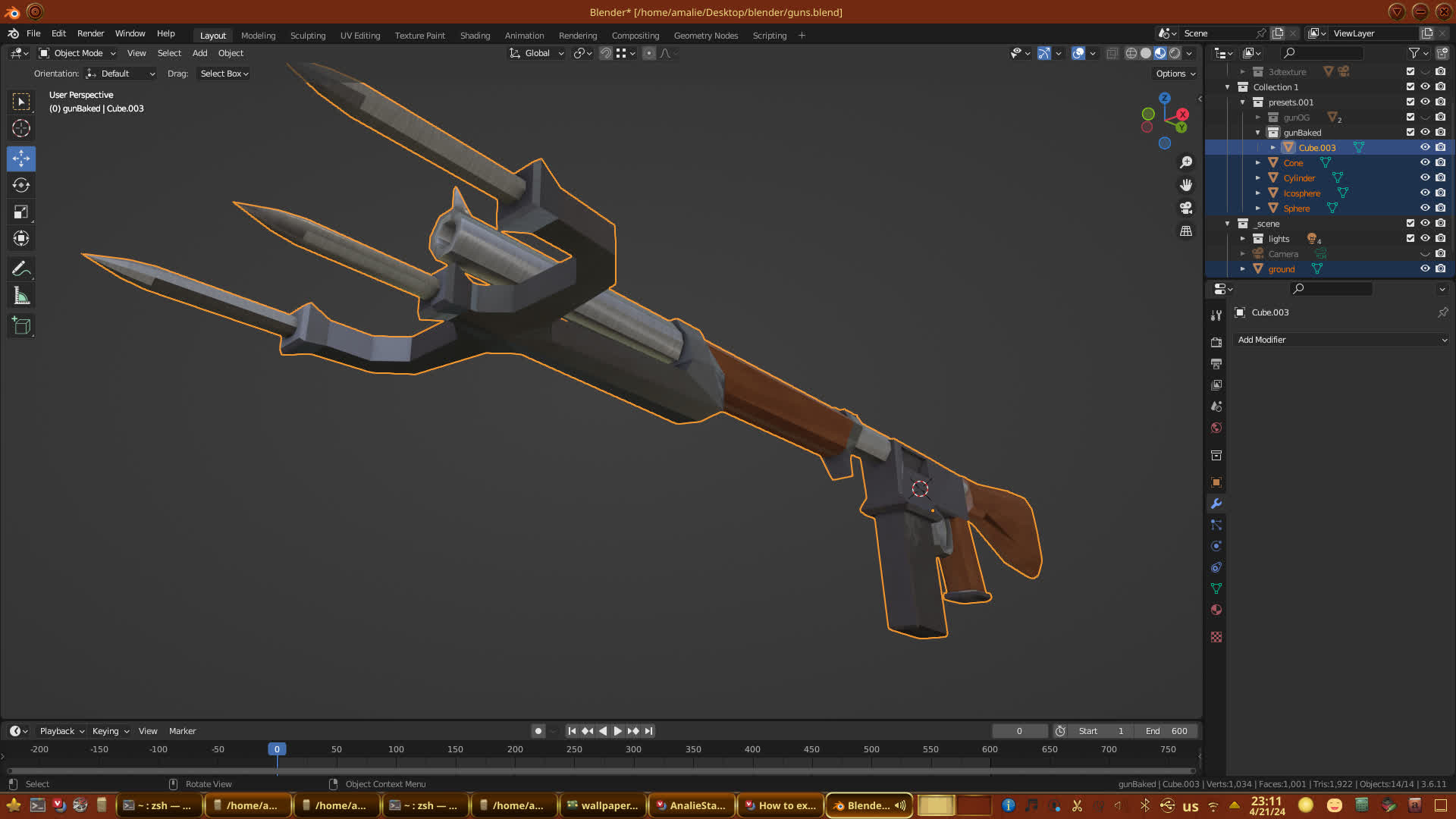This screenshot has width=1456, height=819.
Task: Switch to orthographic/perspective grid icon
Action: [1186, 231]
